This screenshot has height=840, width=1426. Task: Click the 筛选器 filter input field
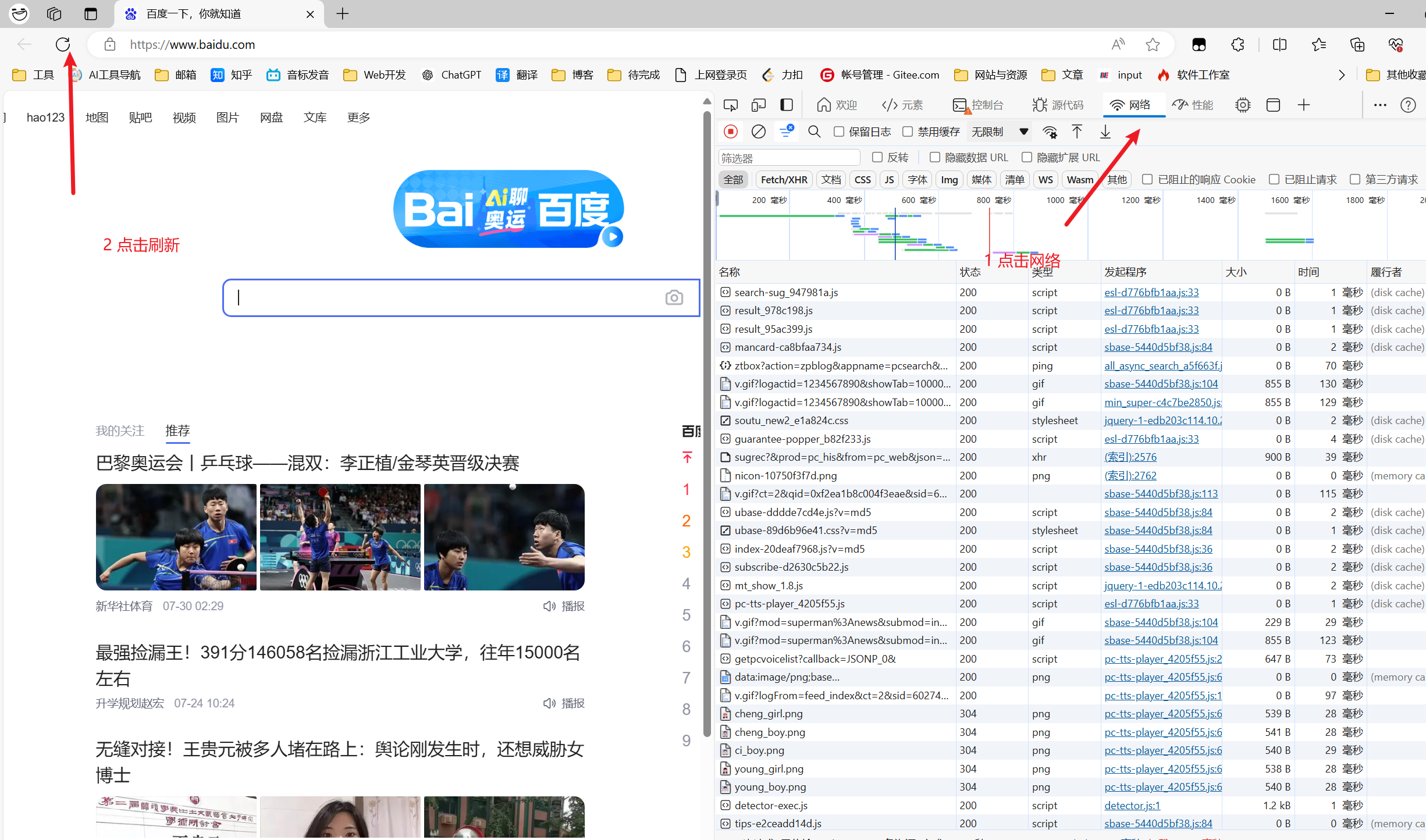click(x=788, y=158)
